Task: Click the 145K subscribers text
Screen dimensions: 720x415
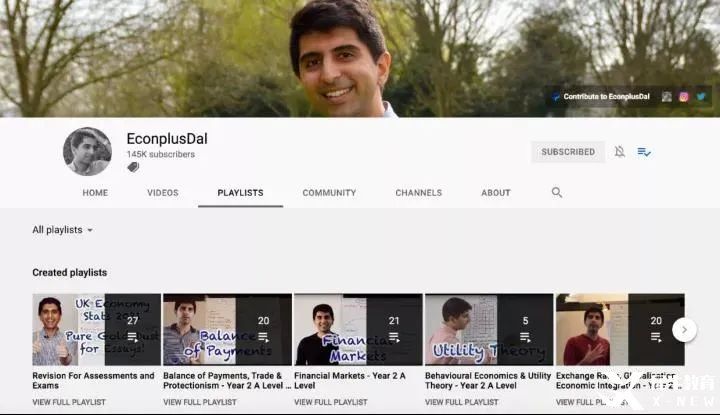Action: coord(161,154)
